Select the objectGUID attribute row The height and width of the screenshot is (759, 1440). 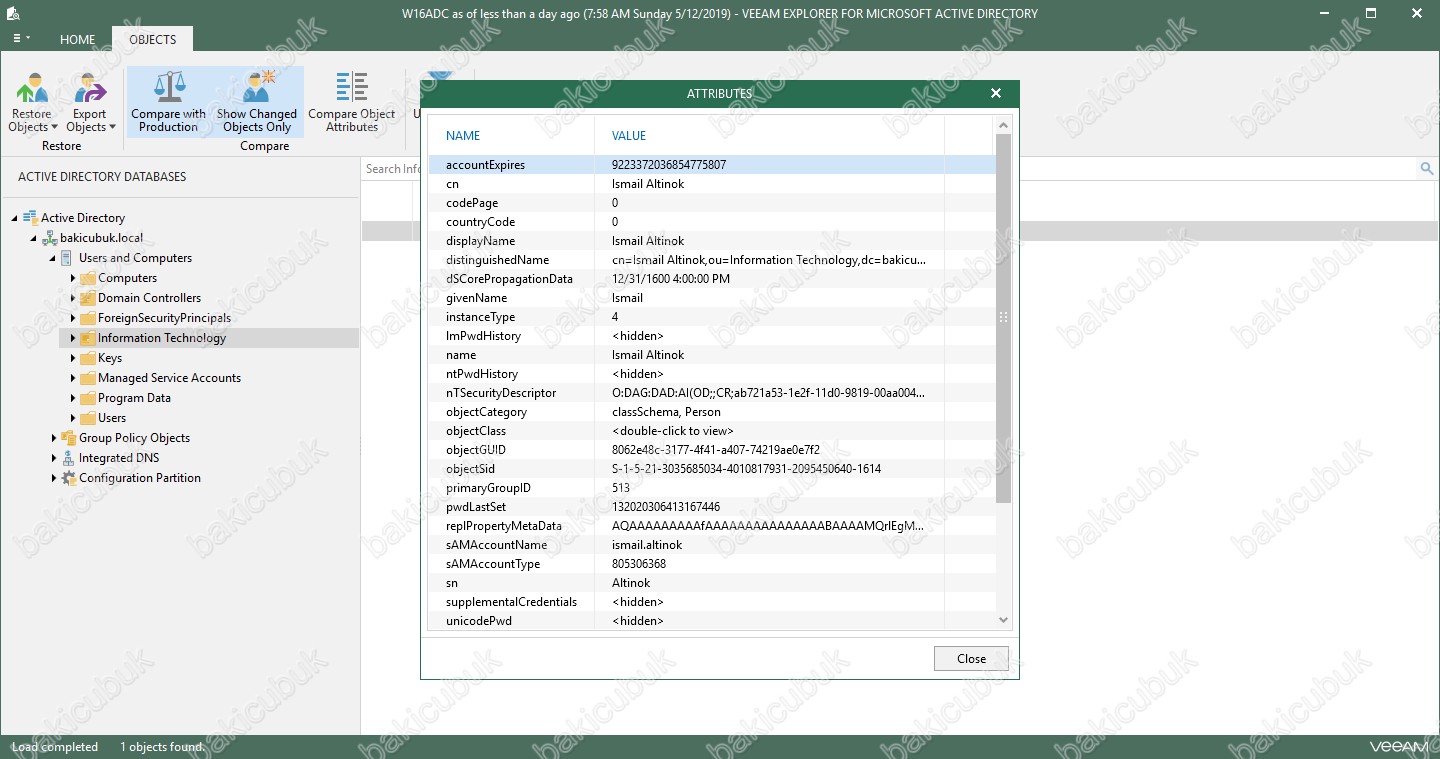[x=712, y=450]
